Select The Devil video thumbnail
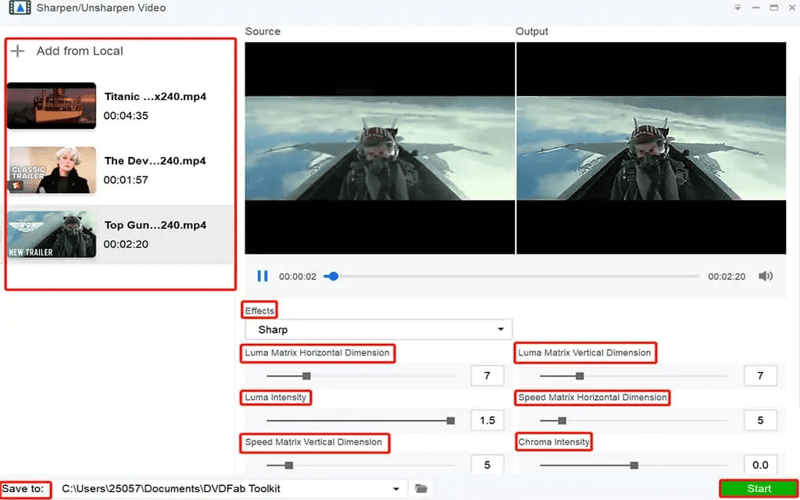This screenshot has height=500, width=800. point(51,170)
